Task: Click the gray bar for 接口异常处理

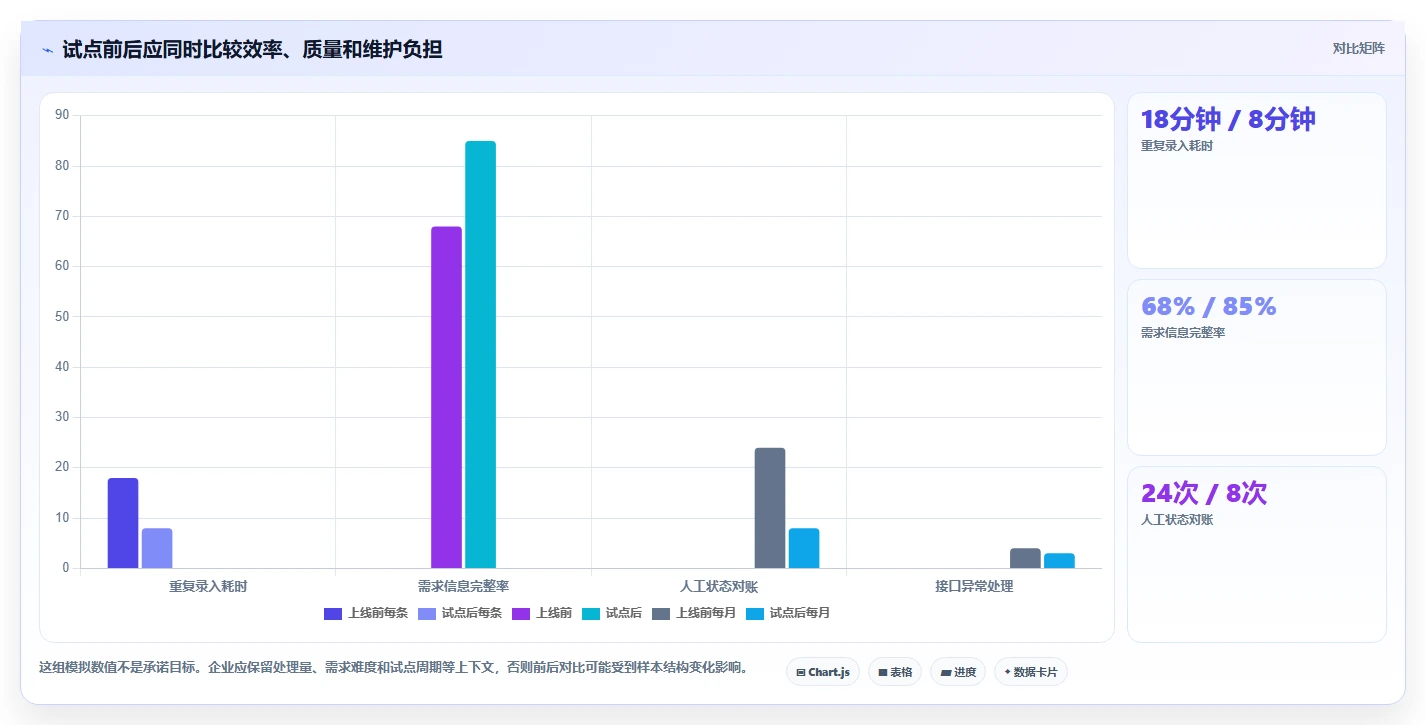Action: pos(1025,558)
